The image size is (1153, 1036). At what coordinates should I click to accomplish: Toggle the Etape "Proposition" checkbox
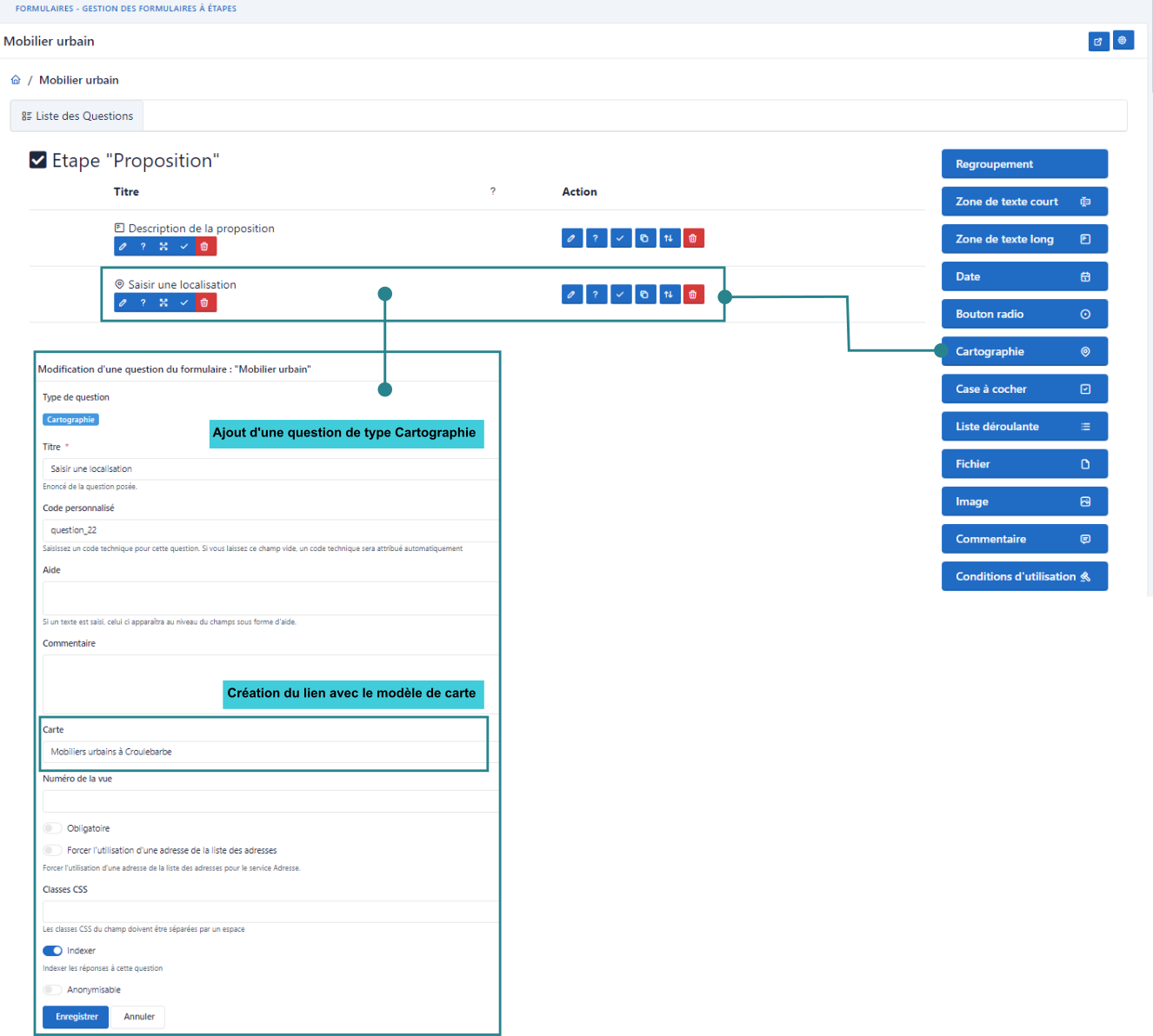pyautogui.click(x=38, y=160)
